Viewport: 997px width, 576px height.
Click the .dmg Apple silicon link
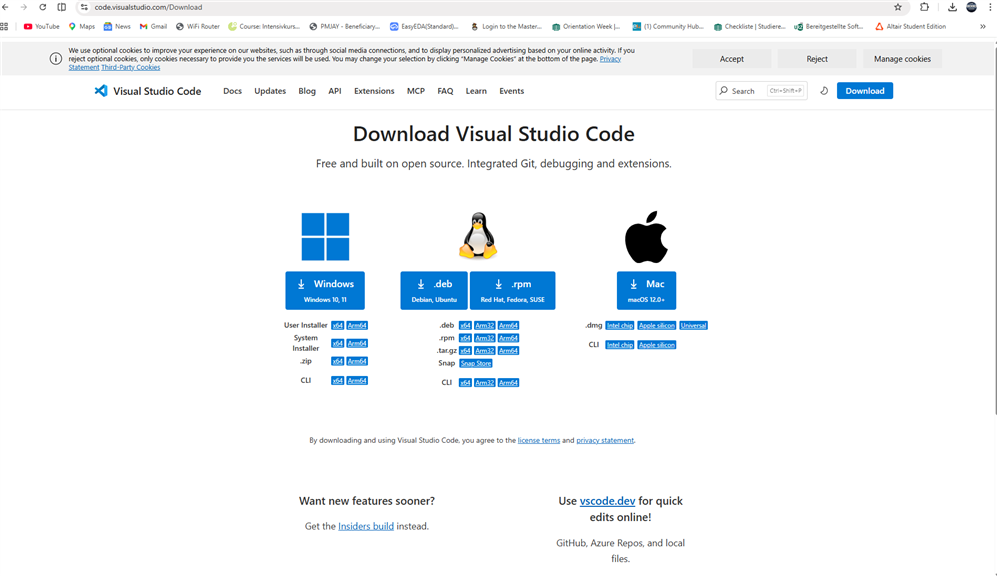(x=656, y=326)
